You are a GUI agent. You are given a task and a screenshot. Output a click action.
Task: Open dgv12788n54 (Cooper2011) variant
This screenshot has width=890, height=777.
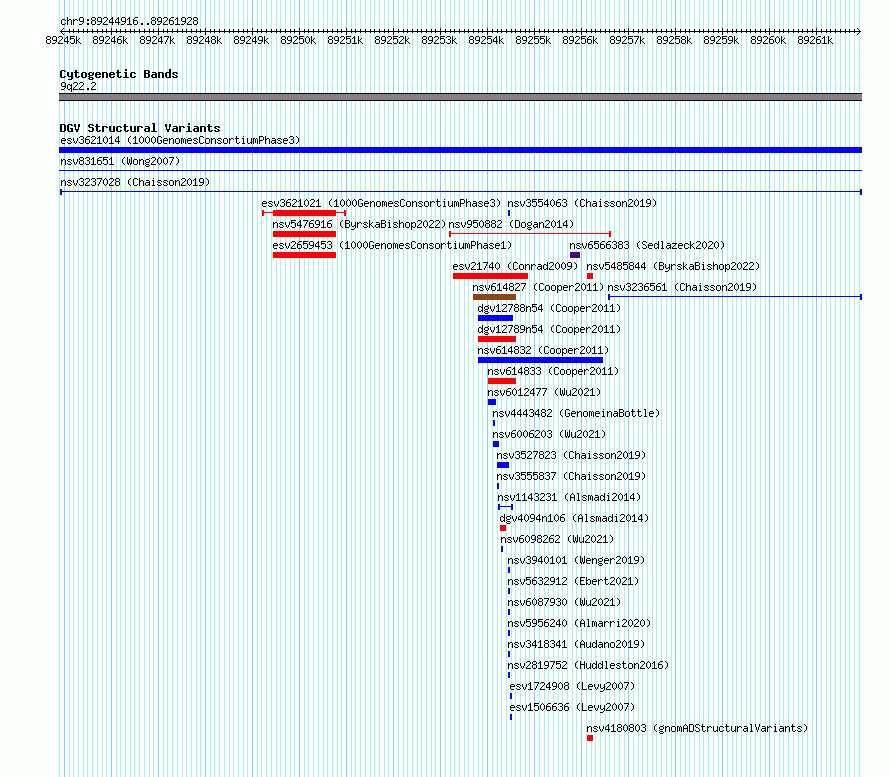point(549,308)
